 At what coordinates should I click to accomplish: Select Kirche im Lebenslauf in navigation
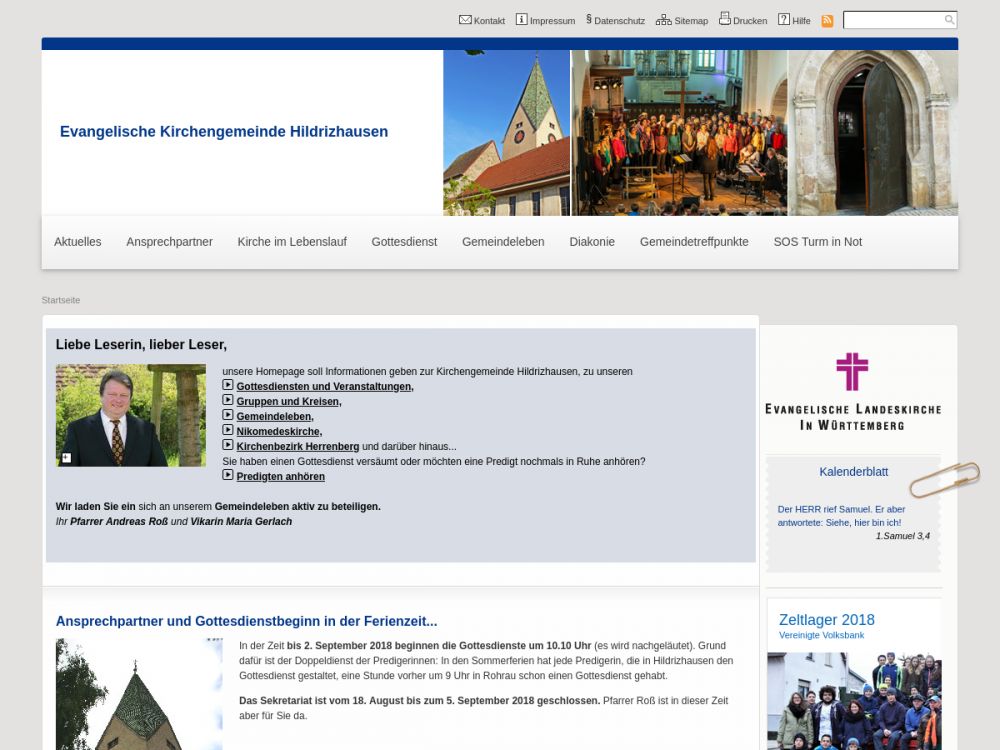(292, 242)
